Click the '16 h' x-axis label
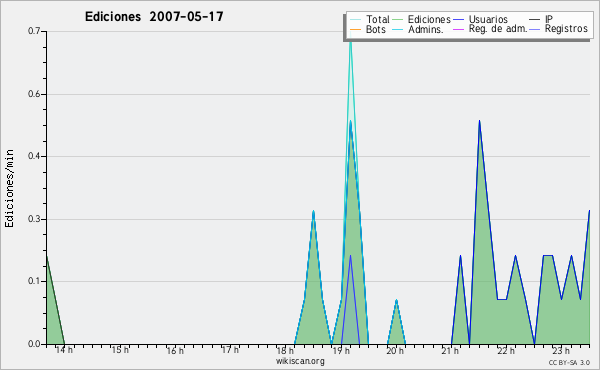The width and height of the screenshot is (600, 370). [x=175, y=350]
